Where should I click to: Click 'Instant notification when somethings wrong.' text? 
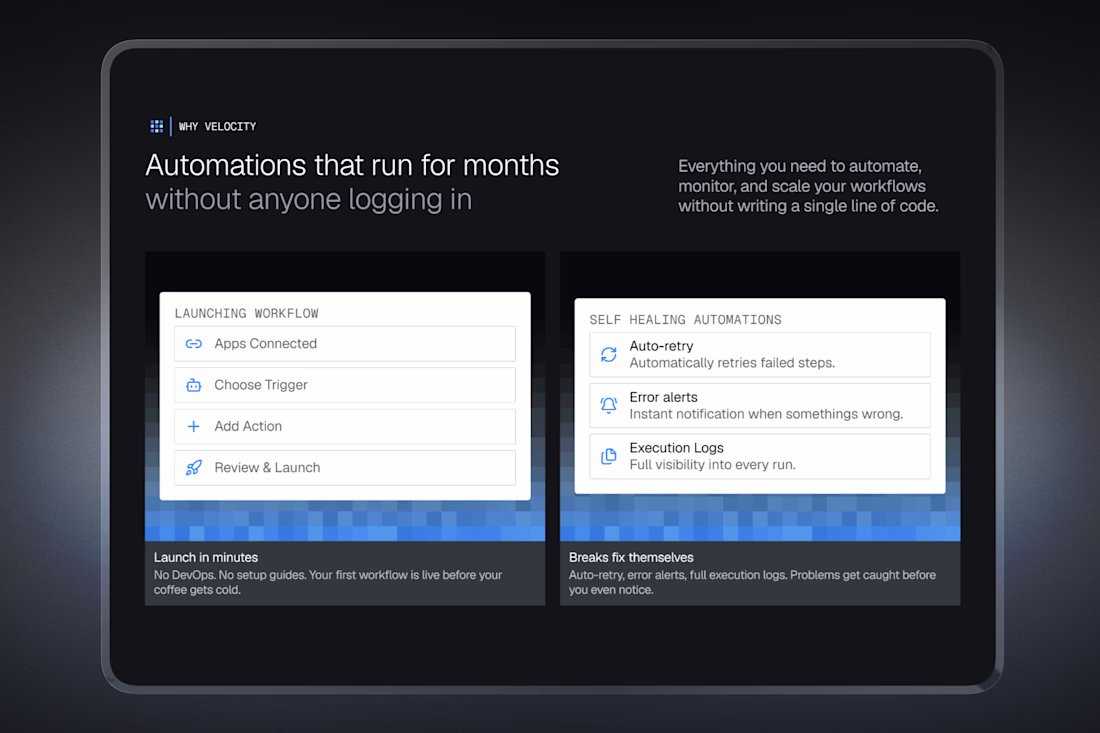(x=766, y=414)
